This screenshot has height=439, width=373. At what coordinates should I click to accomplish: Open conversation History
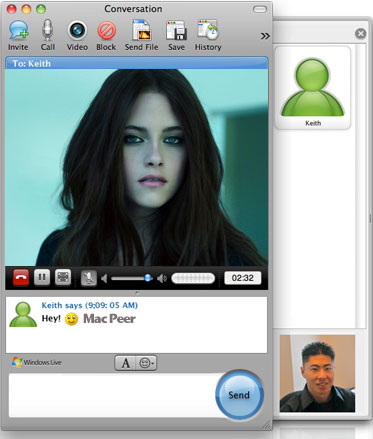coord(208,35)
